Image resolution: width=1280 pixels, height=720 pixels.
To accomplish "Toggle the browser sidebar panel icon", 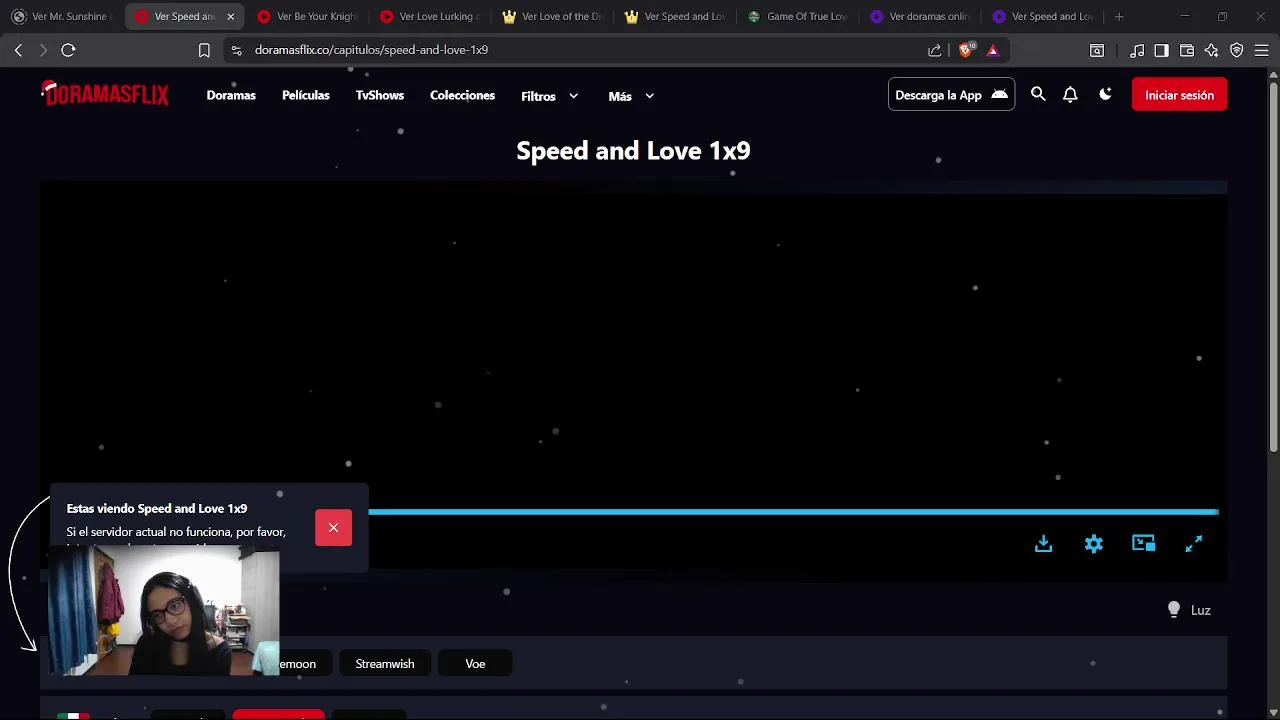I will [x=1161, y=50].
